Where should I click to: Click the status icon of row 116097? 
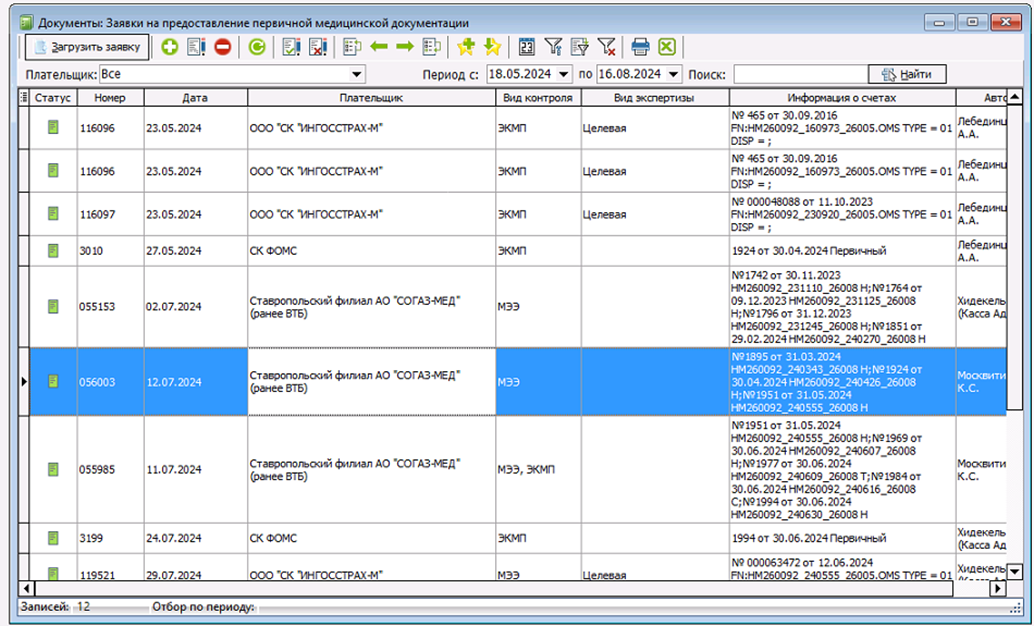(x=53, y=214)
